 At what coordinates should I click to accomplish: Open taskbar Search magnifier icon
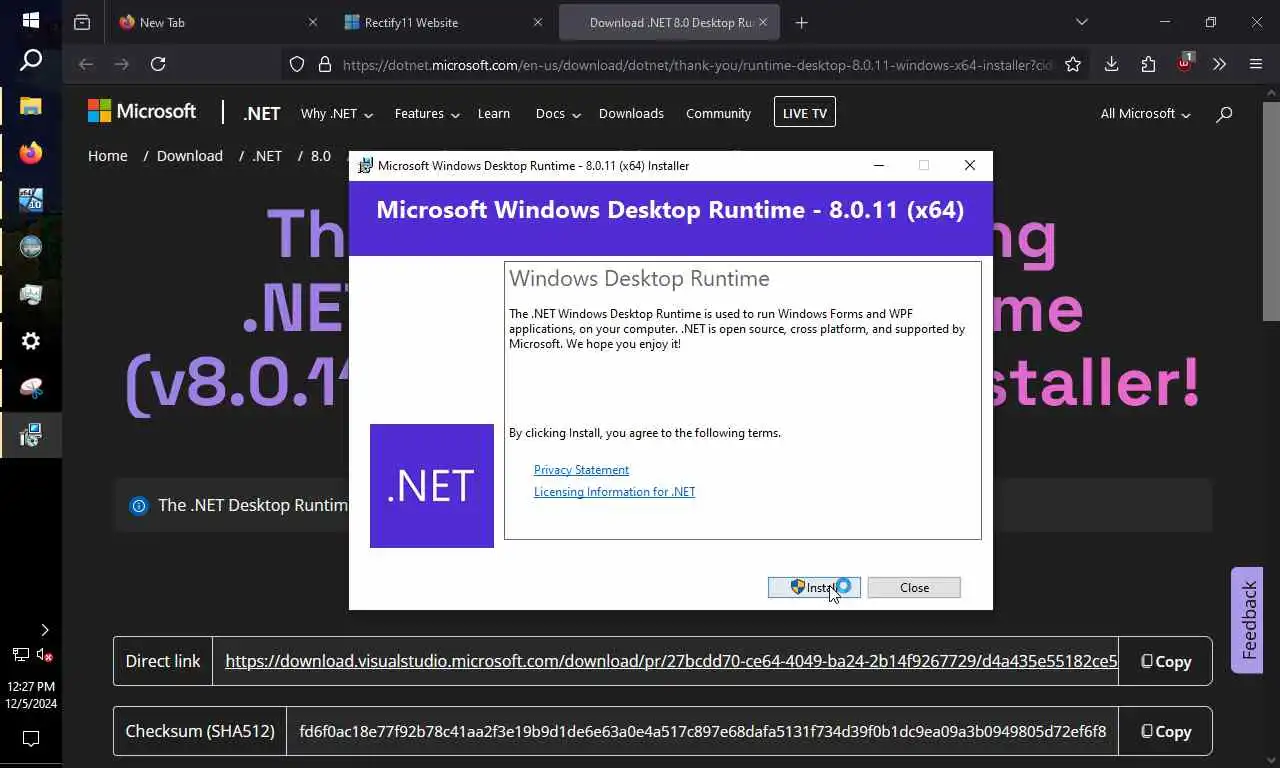tap(31, 60)
